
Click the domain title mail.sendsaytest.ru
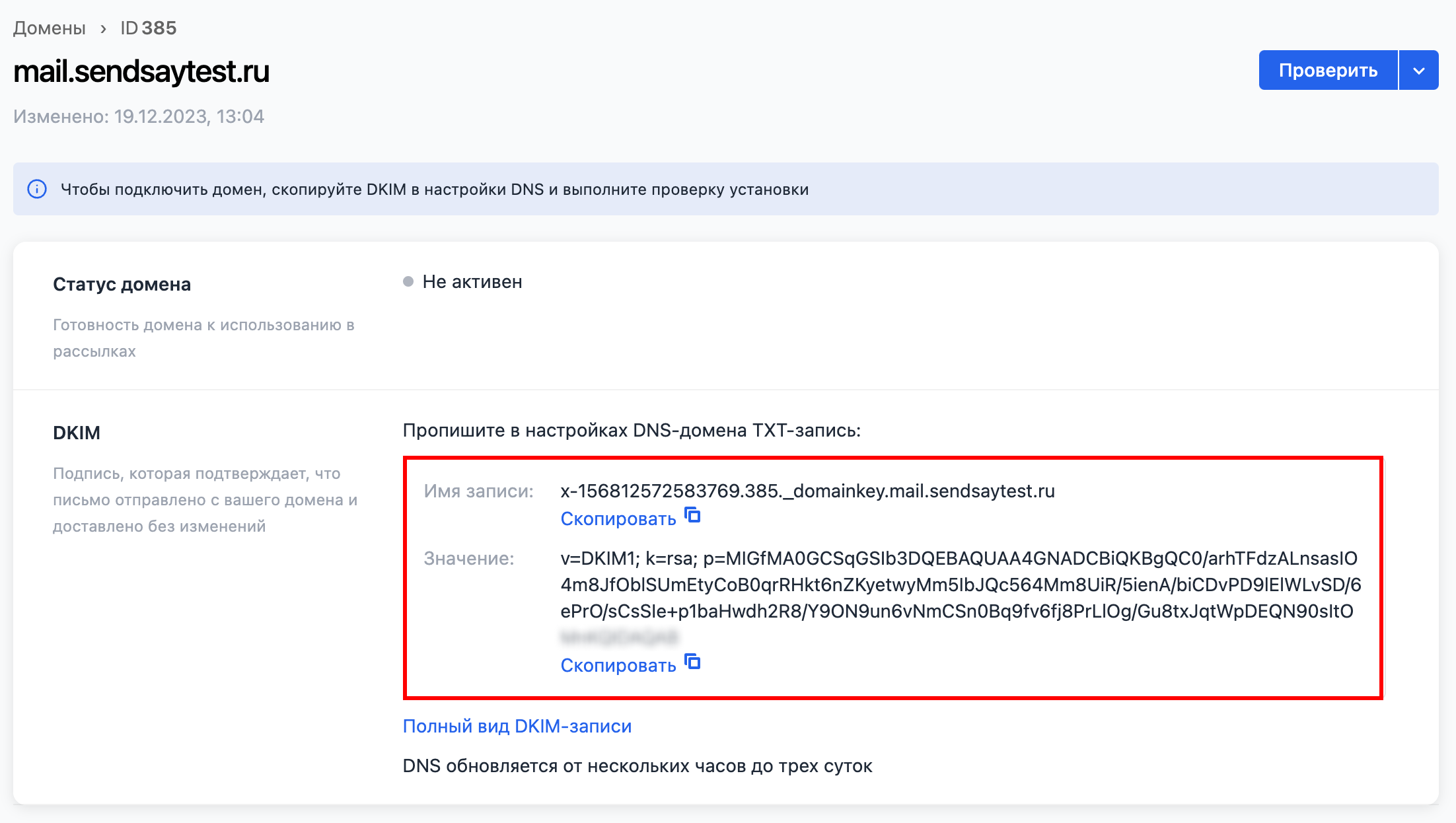coord(141,71)
